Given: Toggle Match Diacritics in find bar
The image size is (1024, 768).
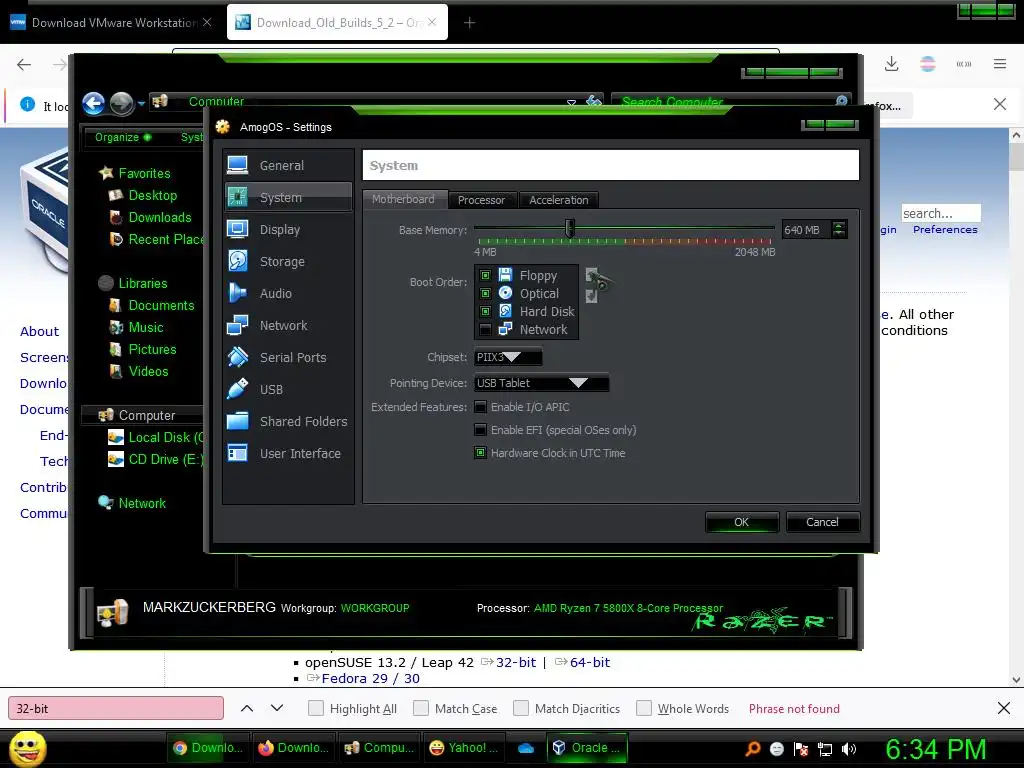Looking at the screenshot, I should point(520,708).
